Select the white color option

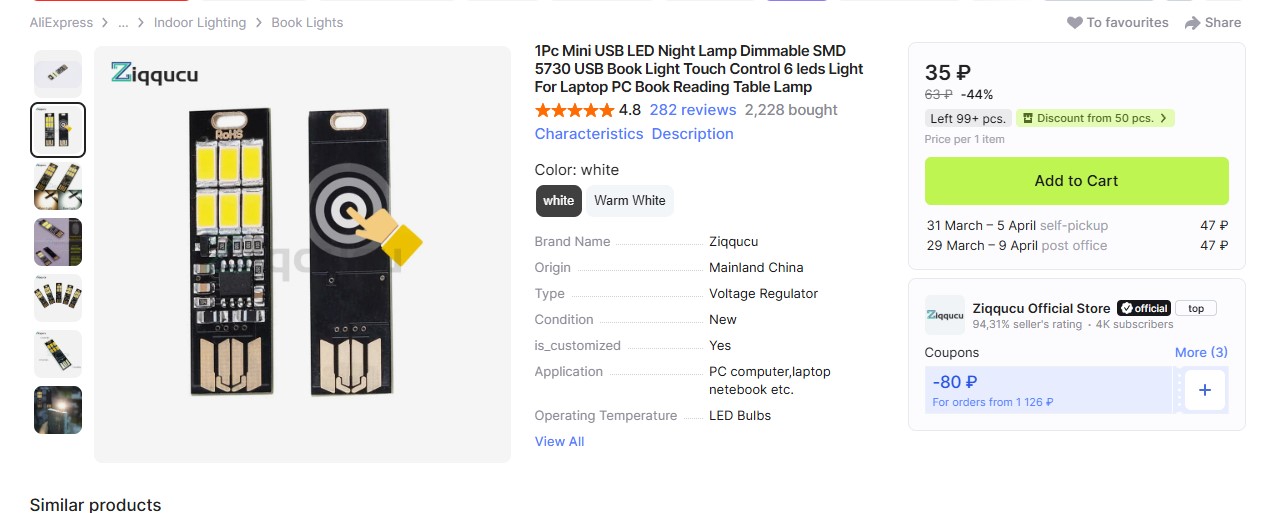coord(558,200)
